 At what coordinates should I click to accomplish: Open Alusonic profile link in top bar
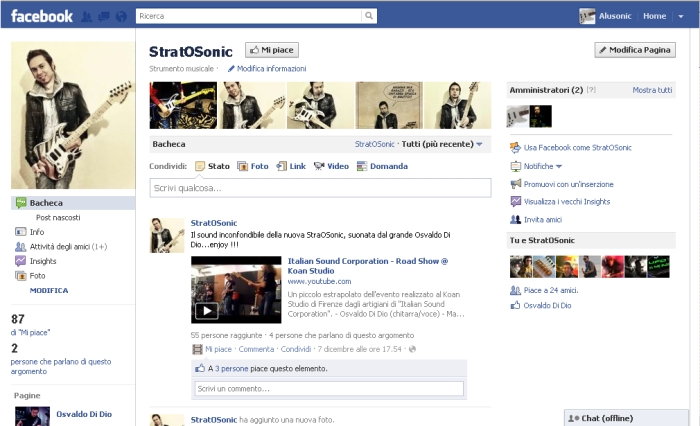tap(615, 16)
